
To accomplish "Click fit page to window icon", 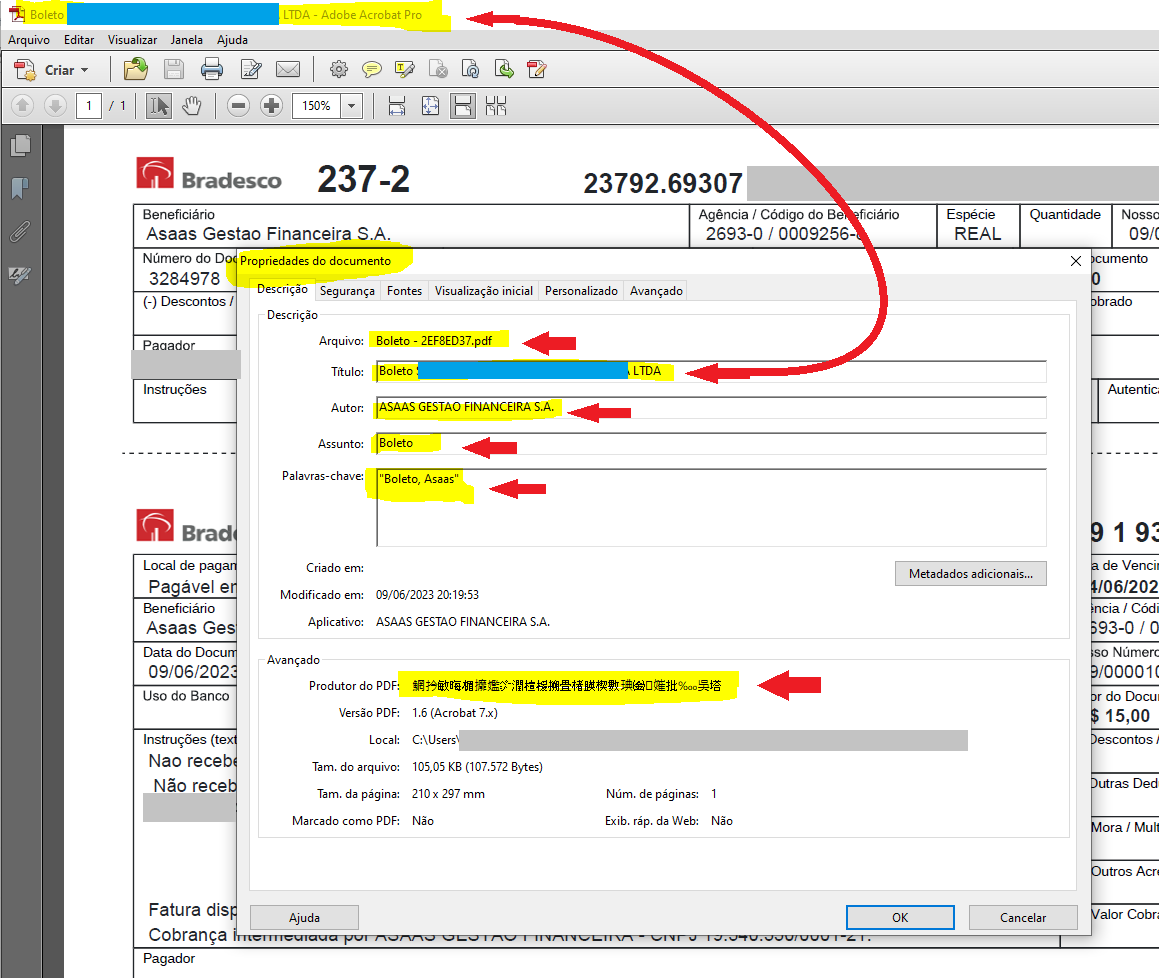I will 430,106.
